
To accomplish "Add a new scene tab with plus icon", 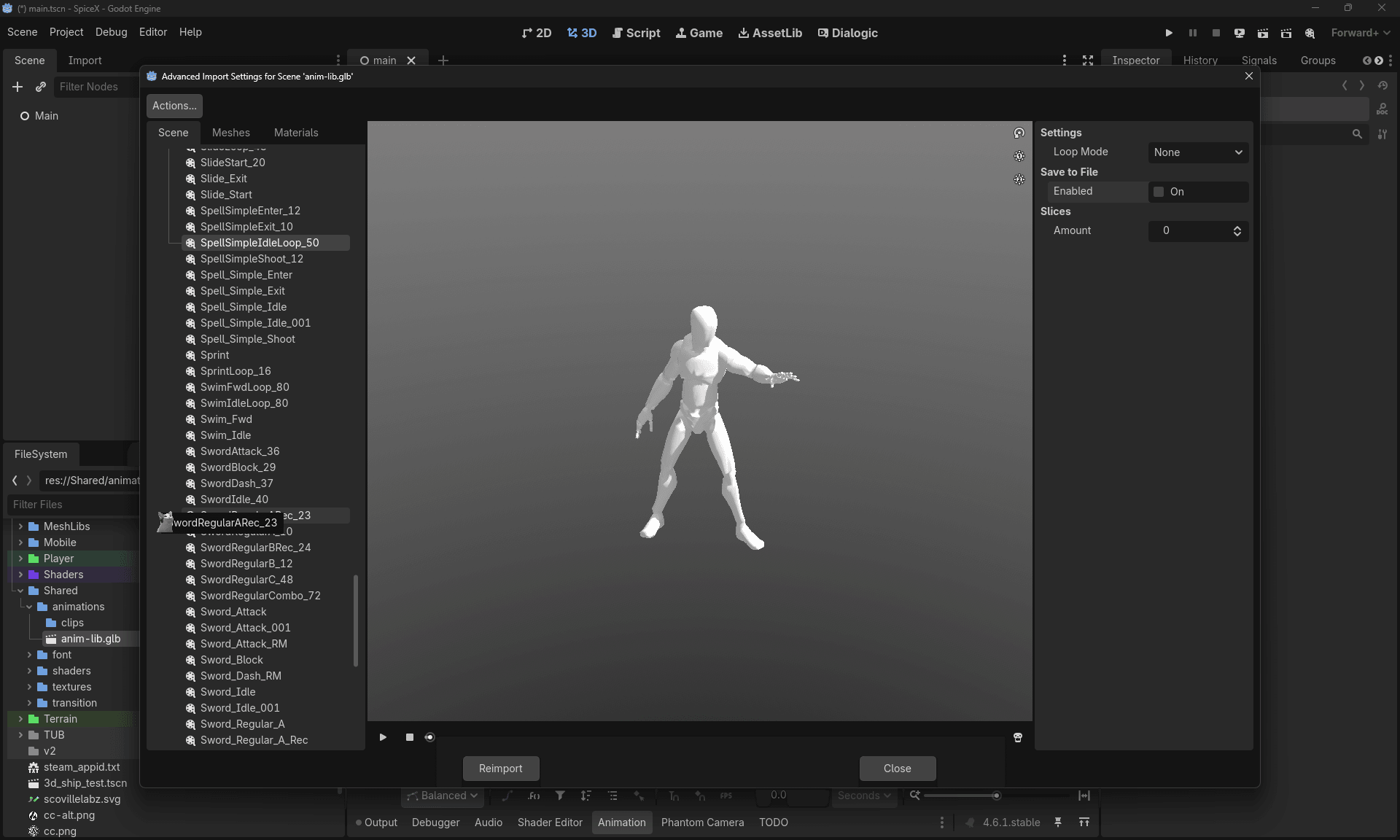I will coord(443,61).
